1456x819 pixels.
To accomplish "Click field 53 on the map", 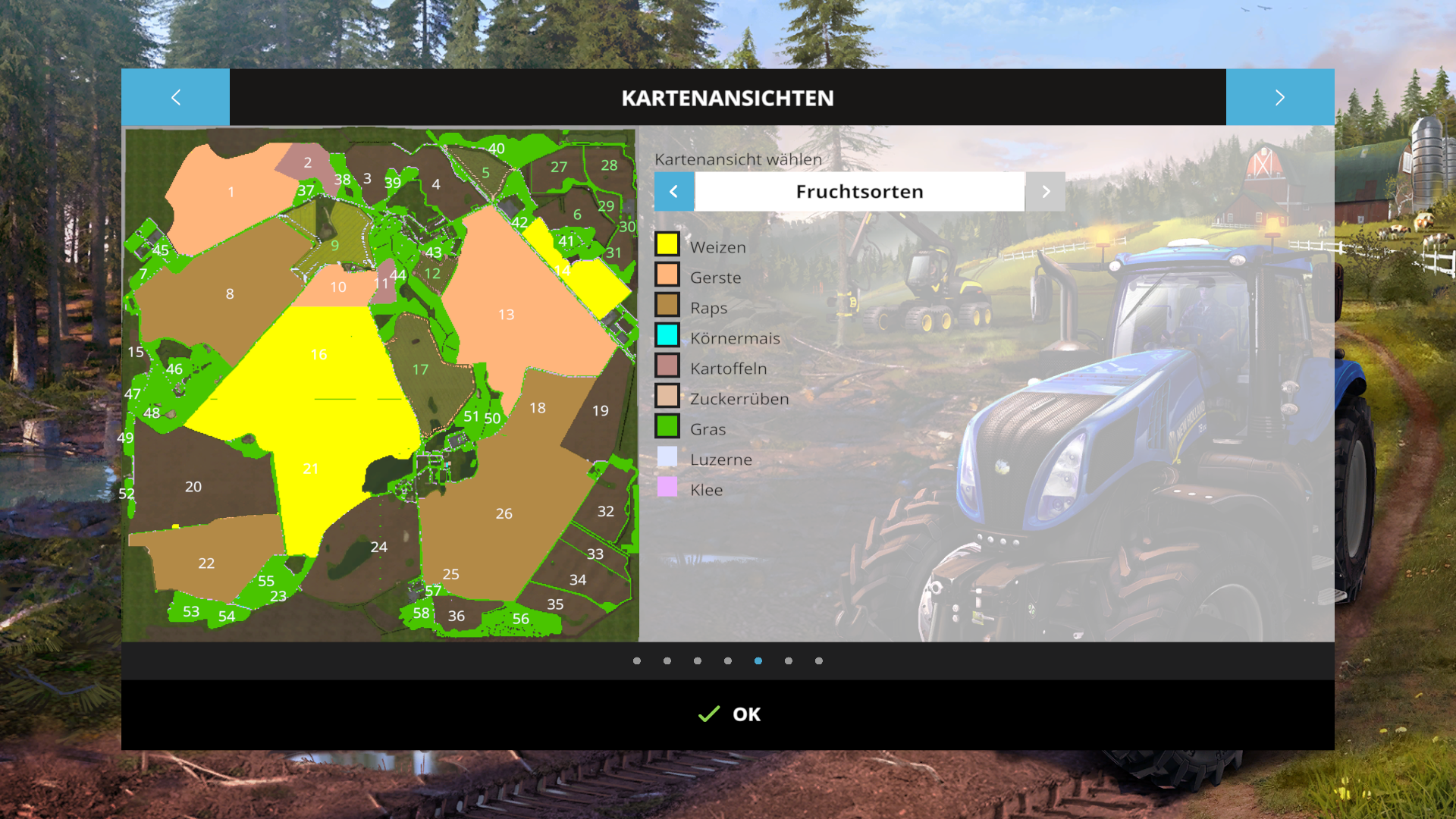I will click(x=191, y=611).
